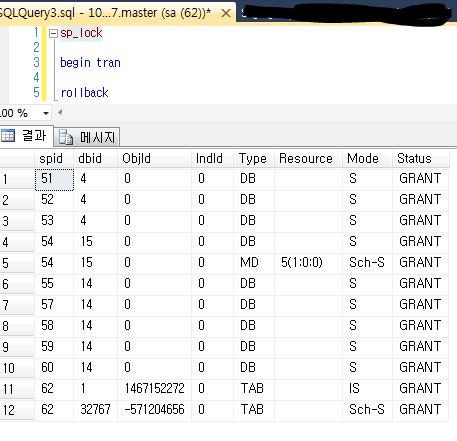Select the spid cell with value 53

(x=54, y=221)
